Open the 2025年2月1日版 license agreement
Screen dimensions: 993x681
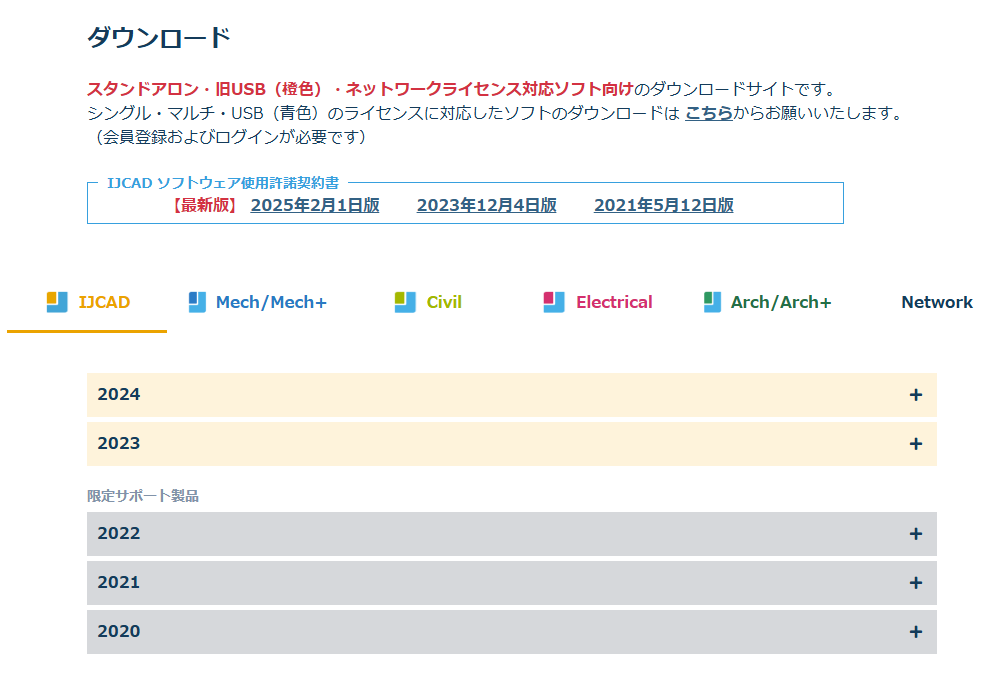(x=315, y=205)
